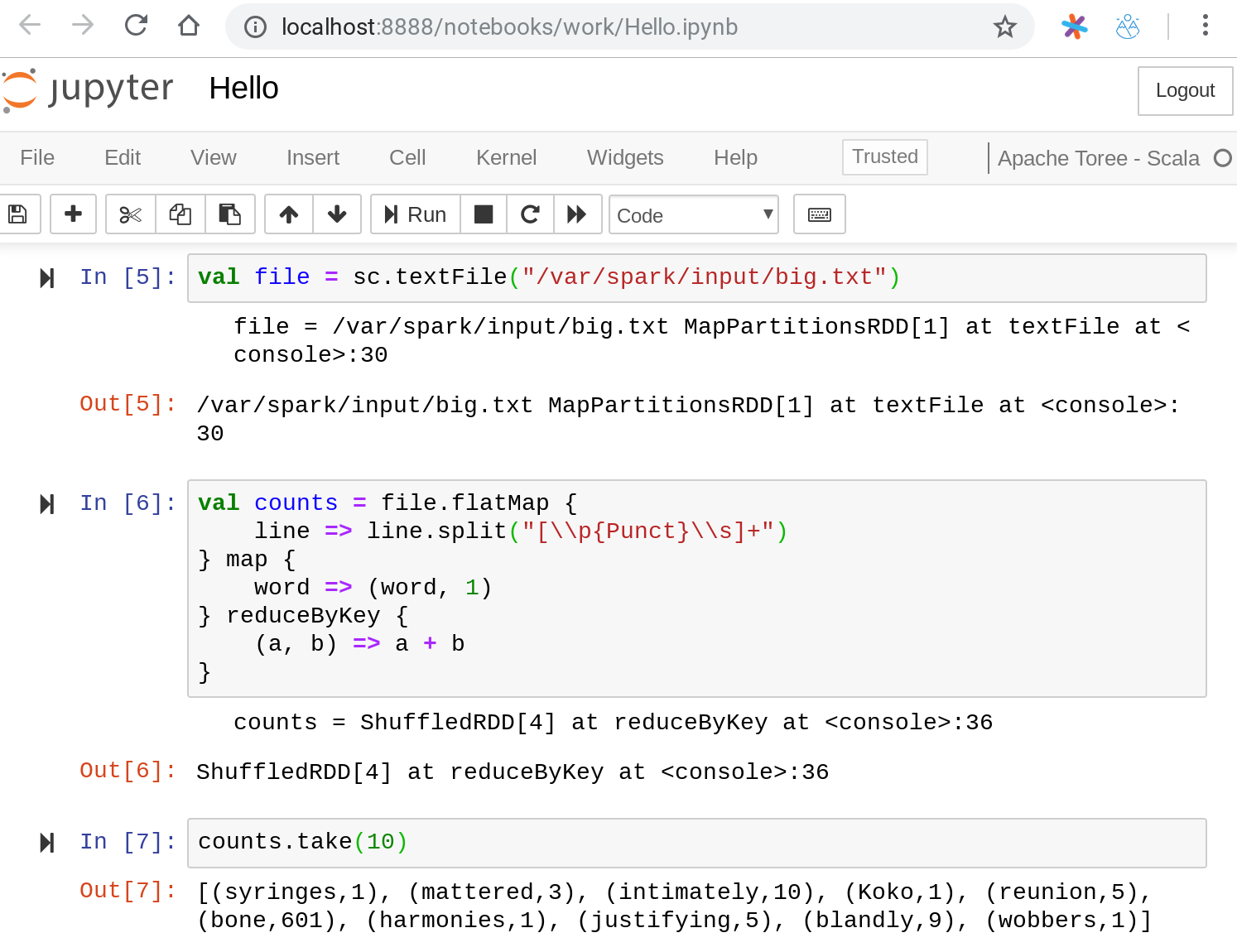The image size is (1237, 952).
Task: Open the Cell menu
Action: pos(407,157)
